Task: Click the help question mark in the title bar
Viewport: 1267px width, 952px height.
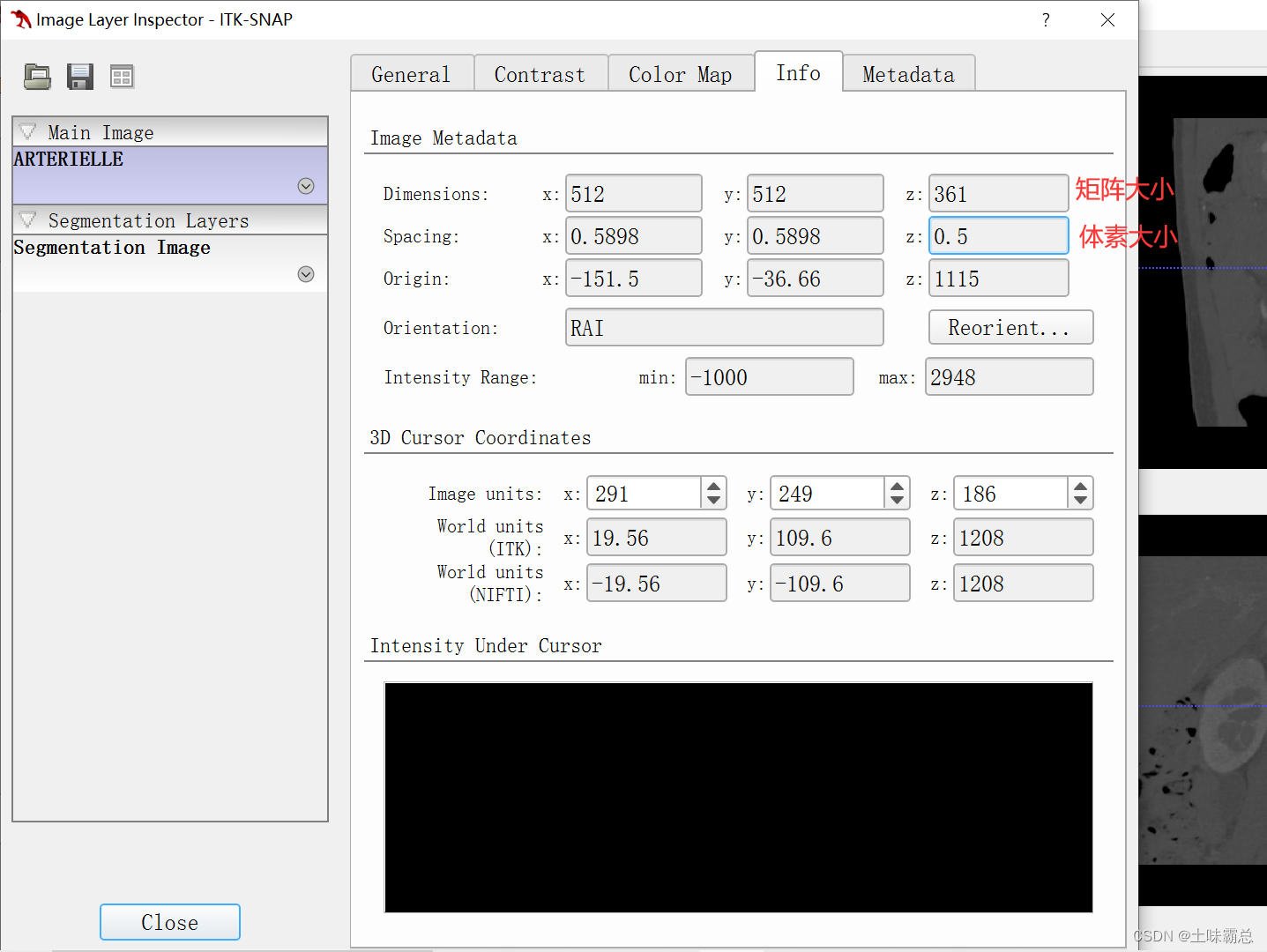Action: 1046,19
